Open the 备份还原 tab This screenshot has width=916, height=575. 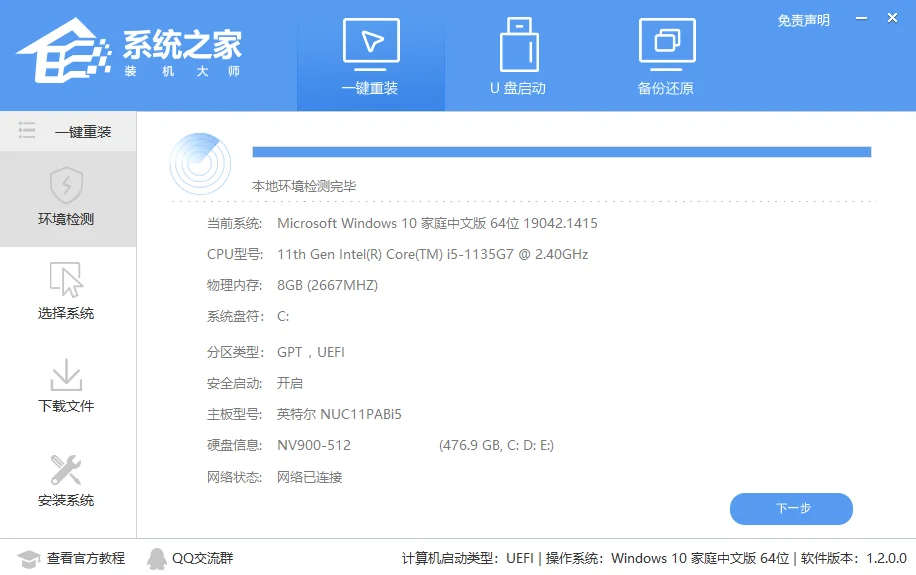666,56
